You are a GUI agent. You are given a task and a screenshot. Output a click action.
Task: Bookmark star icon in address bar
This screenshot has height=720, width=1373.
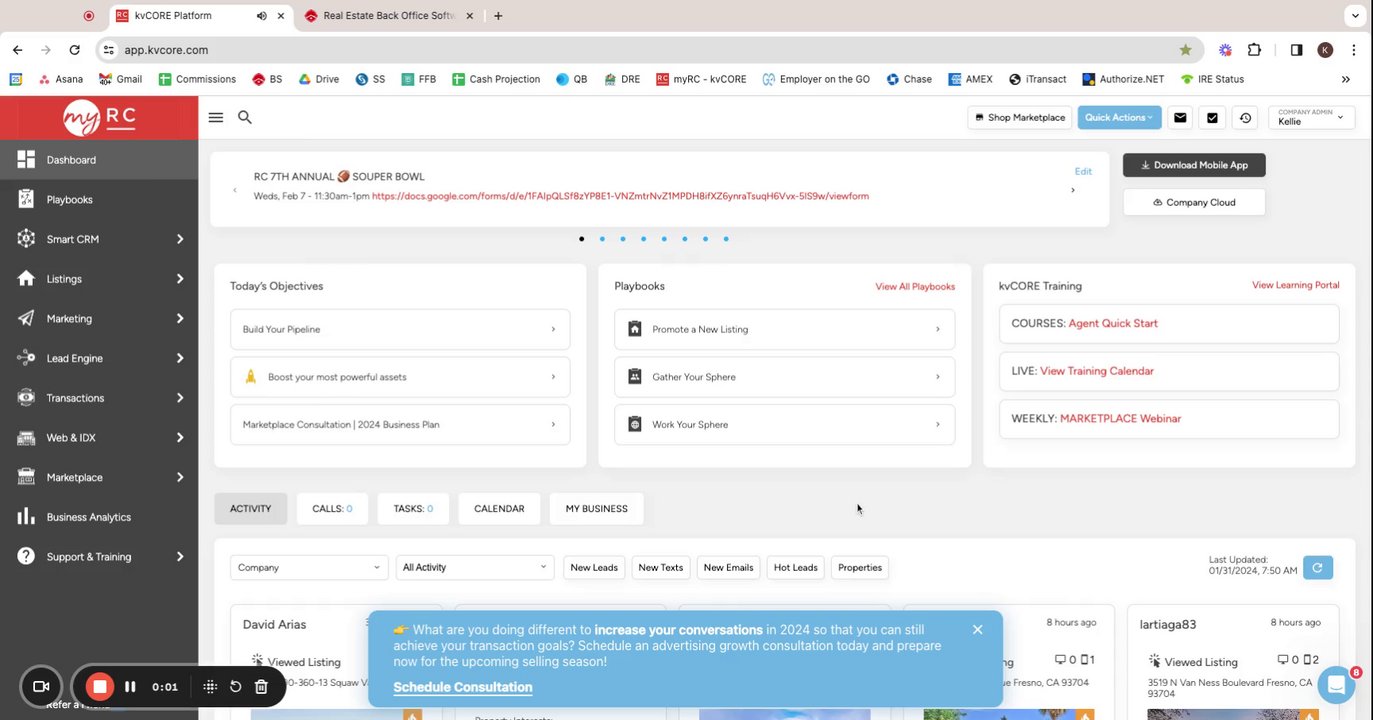[x=1185, y=50]
